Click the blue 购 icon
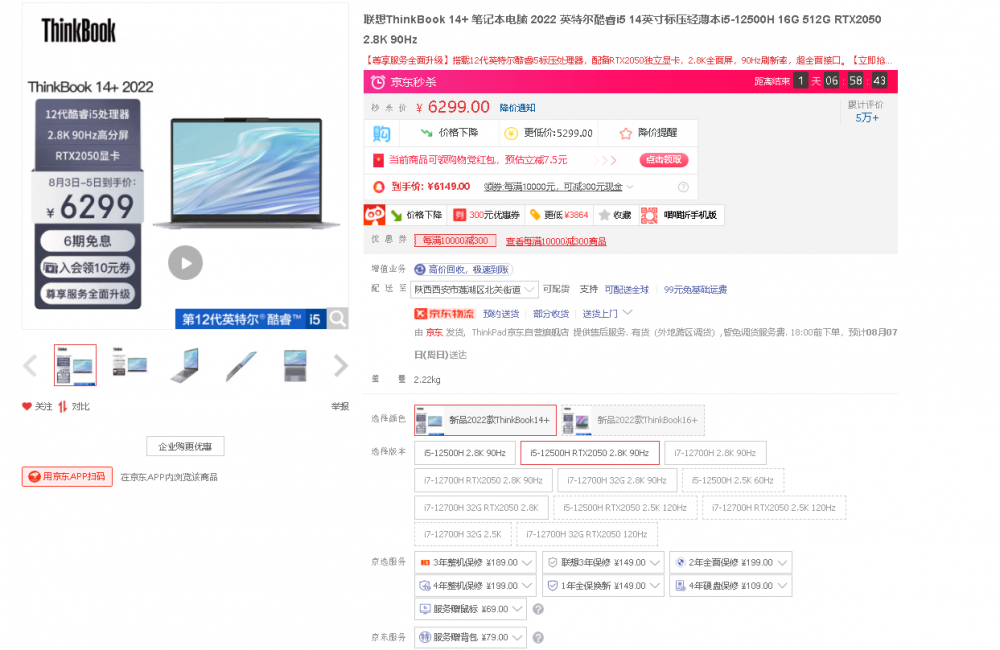The image size is (1000, 650). pos(381,133)
